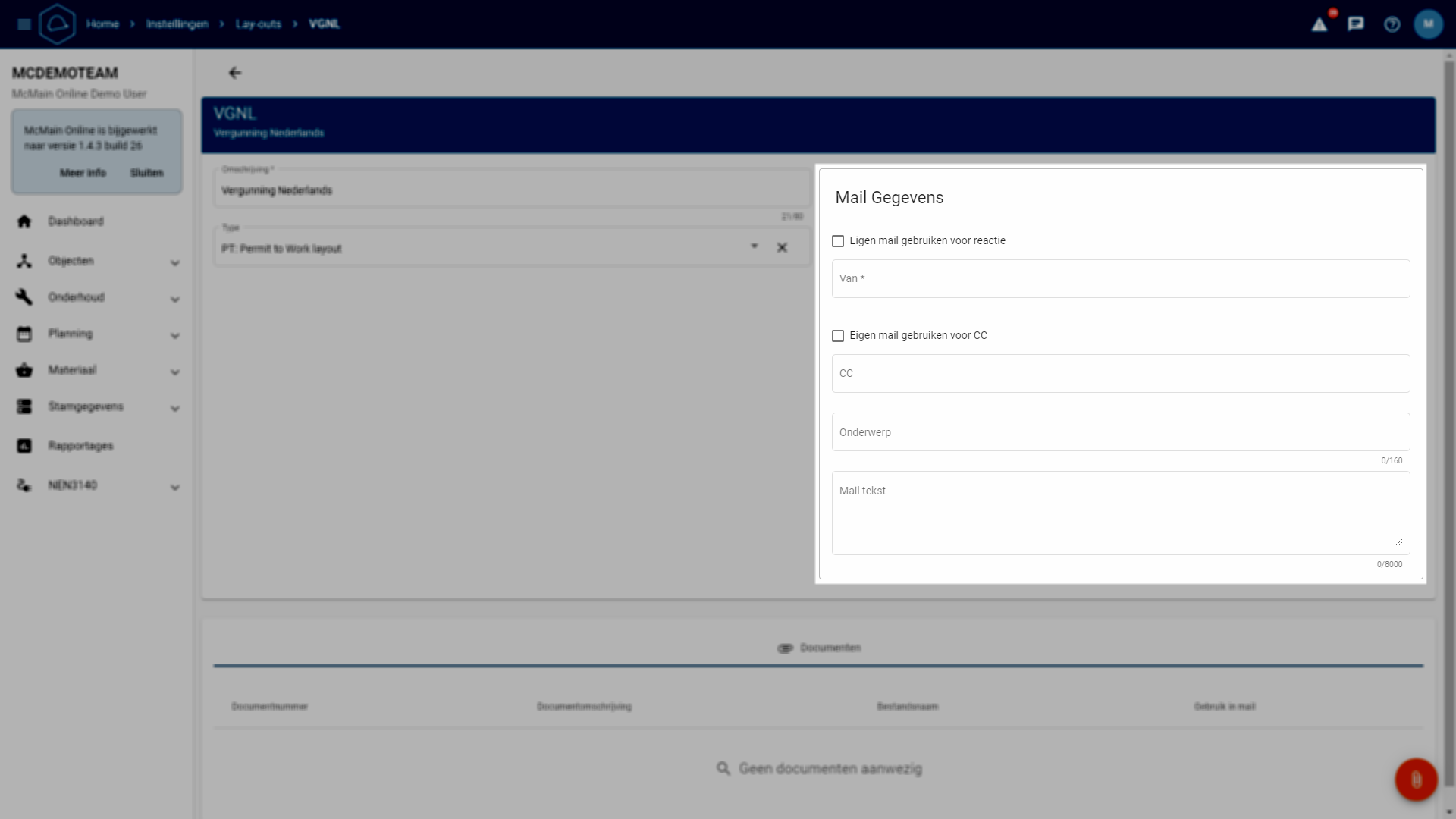Click the Onderwerp input field
1456x819 pixels.
1121,432
